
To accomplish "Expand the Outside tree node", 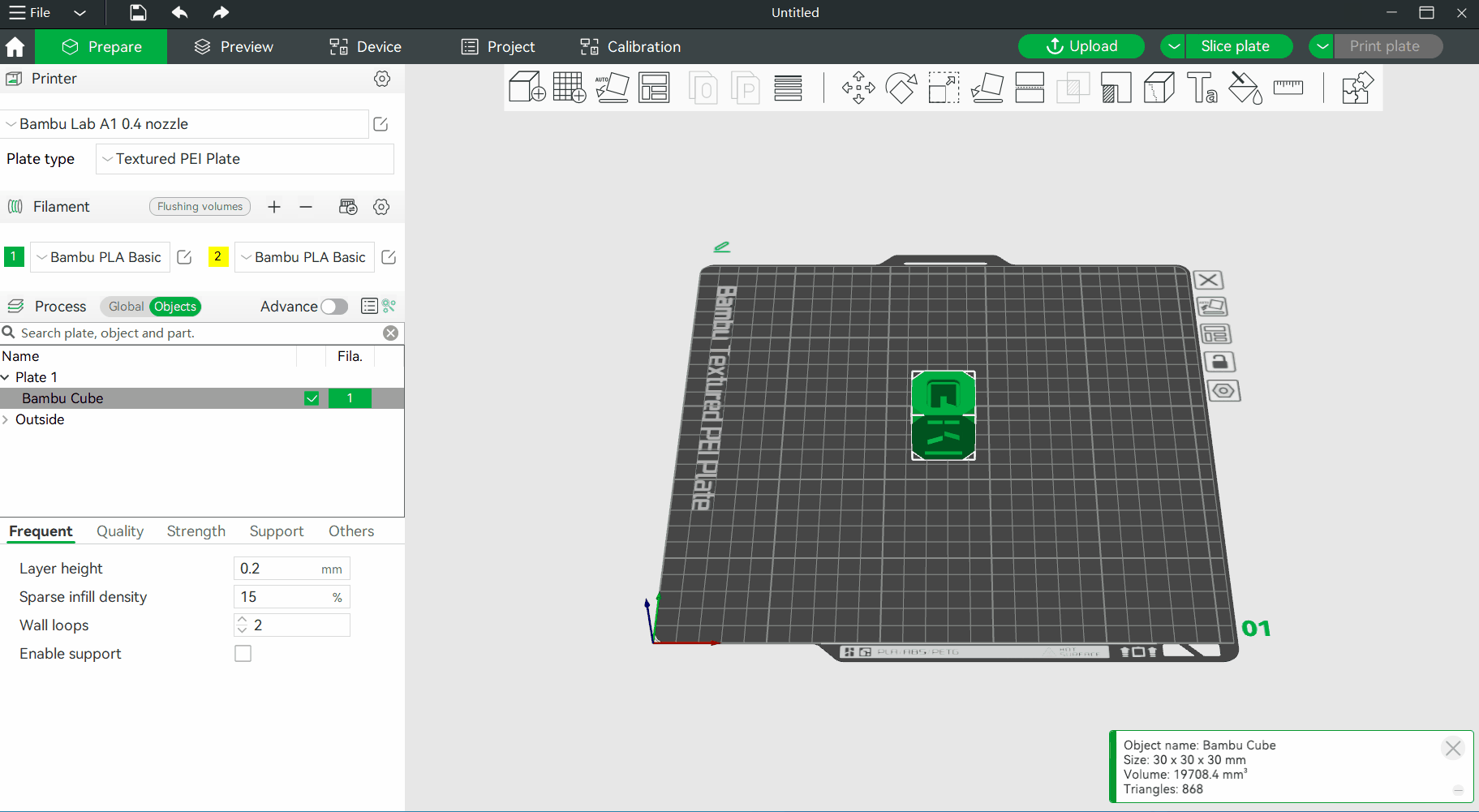I will (x=6, y=419).
